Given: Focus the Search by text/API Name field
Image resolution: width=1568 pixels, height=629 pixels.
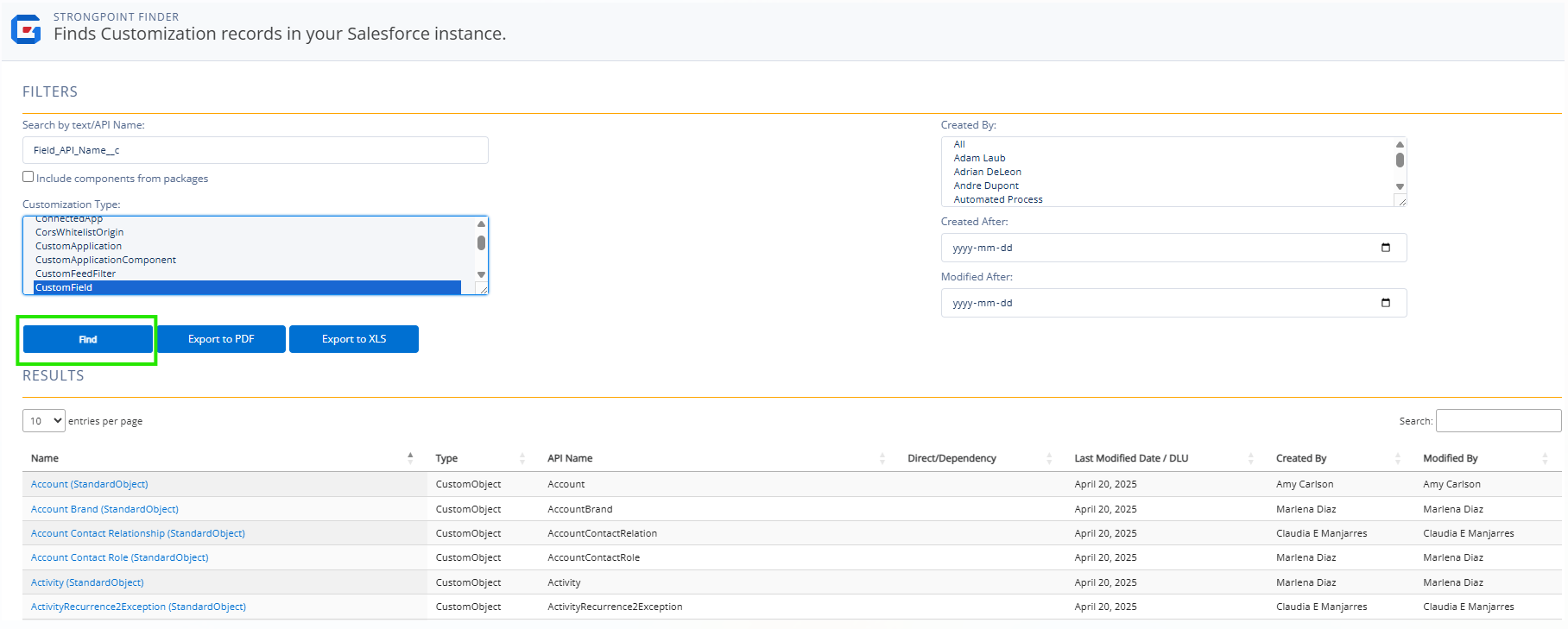Looking at the screenshot, I should click(255, 150).
